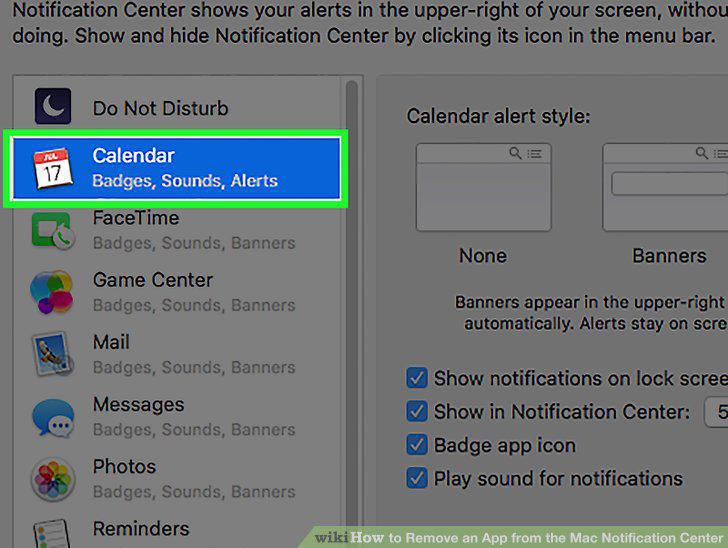Select the Do Not Disturb row label

coord(160,108)
